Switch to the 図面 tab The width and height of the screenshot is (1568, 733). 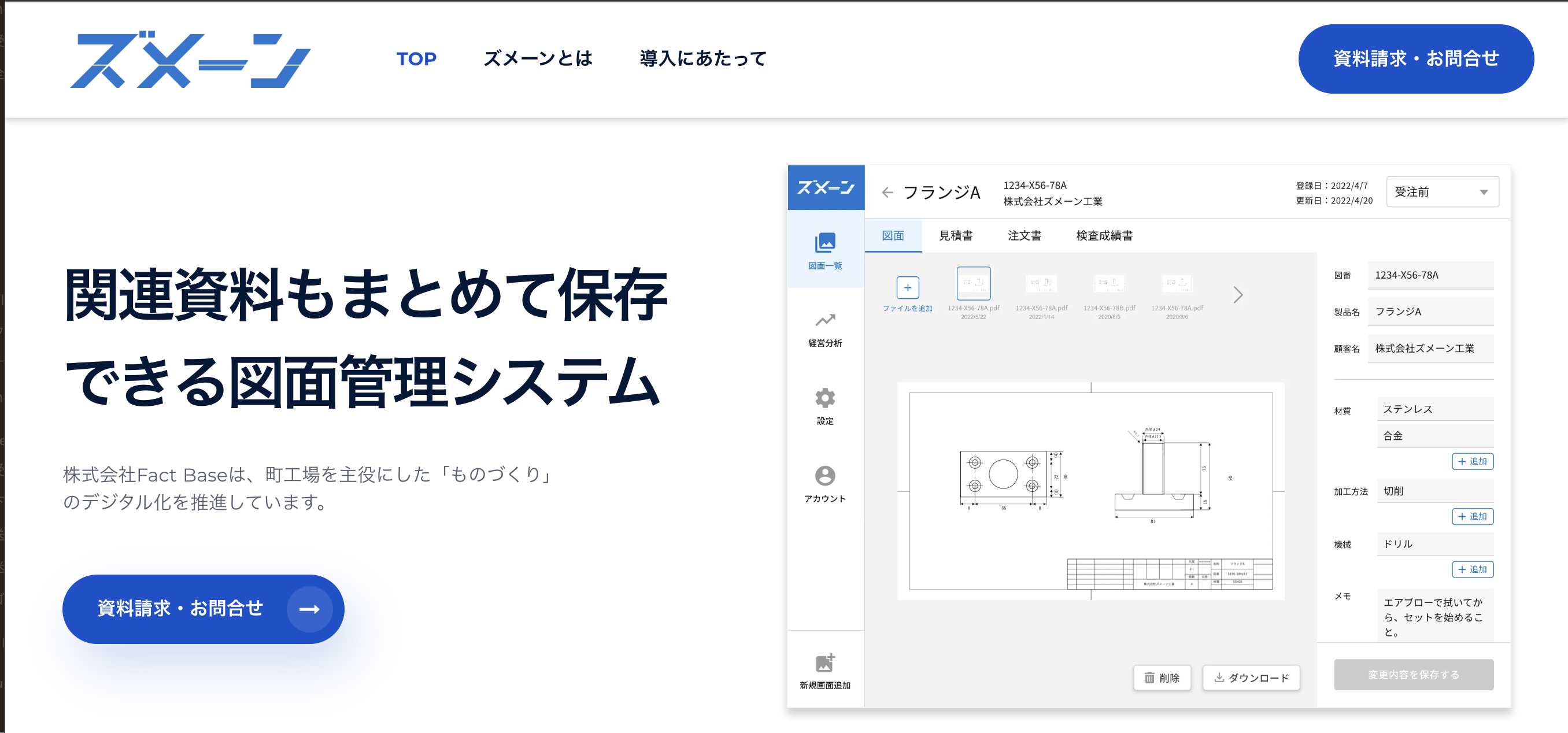pos(893,236)
